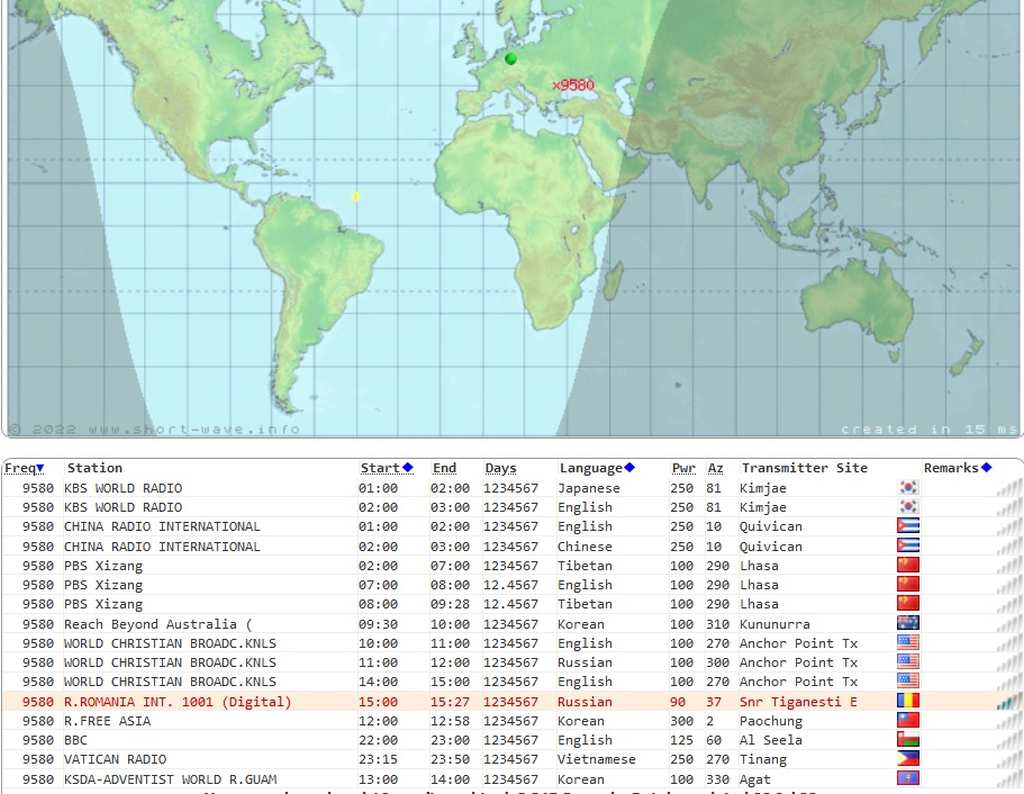Select WORLD CHRISTIAN BROADC.KNLS Russian row name
The image size is (1024, 794).
point(170,662)
